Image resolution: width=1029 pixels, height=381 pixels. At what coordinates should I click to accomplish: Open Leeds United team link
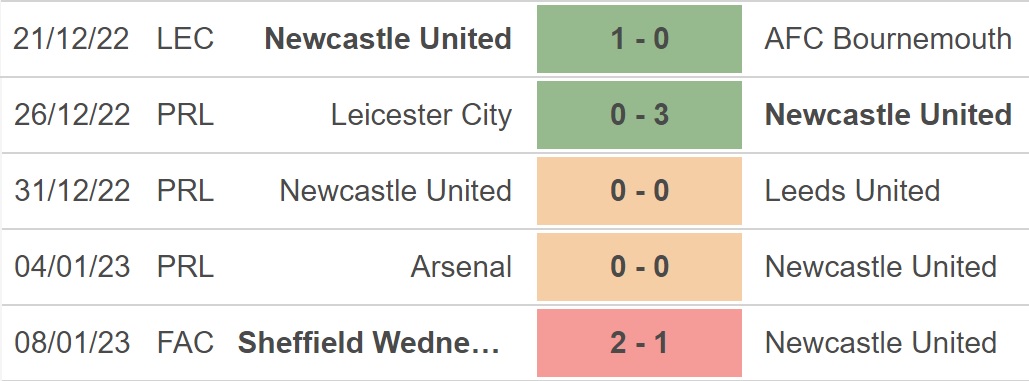click(x=852, y=191)
